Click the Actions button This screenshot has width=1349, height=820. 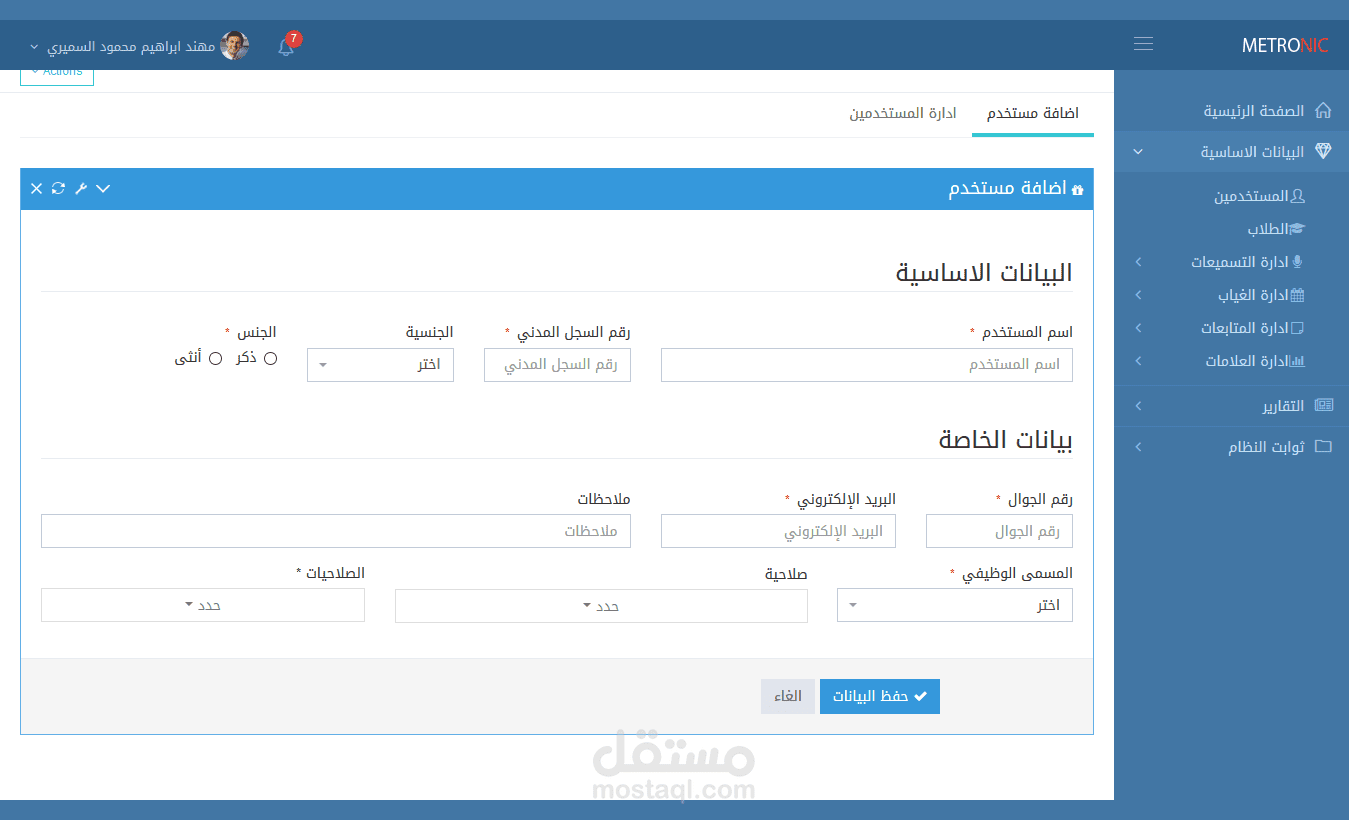click(x=57, y=75)
